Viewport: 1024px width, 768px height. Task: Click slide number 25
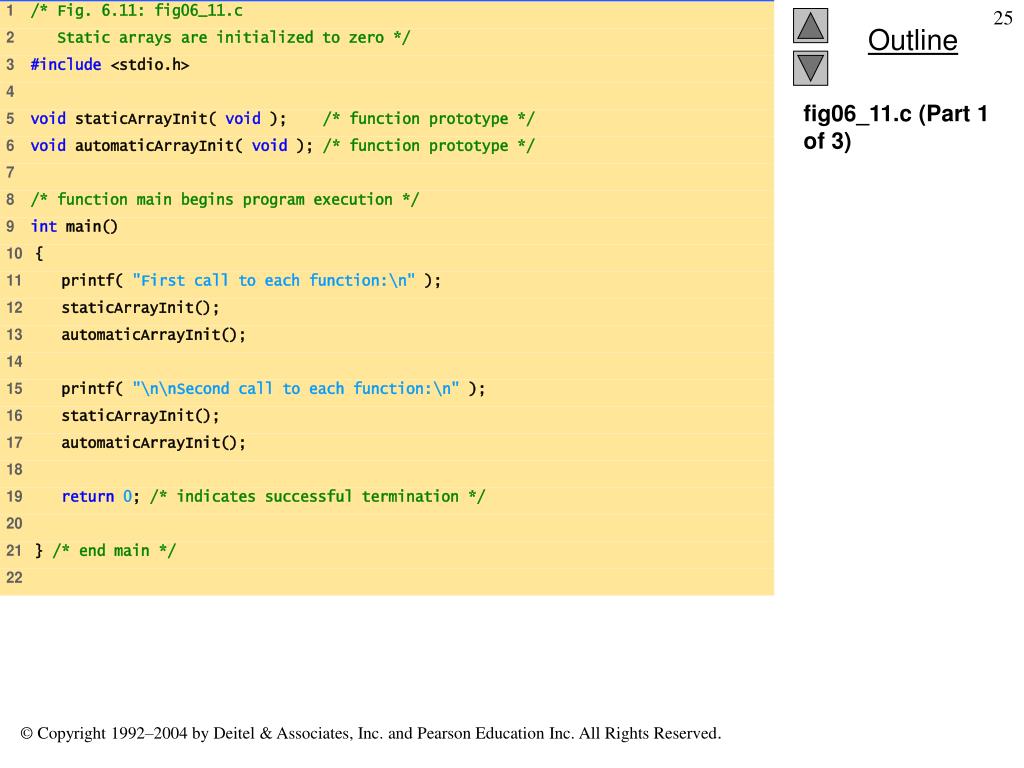coord(1002,18)
